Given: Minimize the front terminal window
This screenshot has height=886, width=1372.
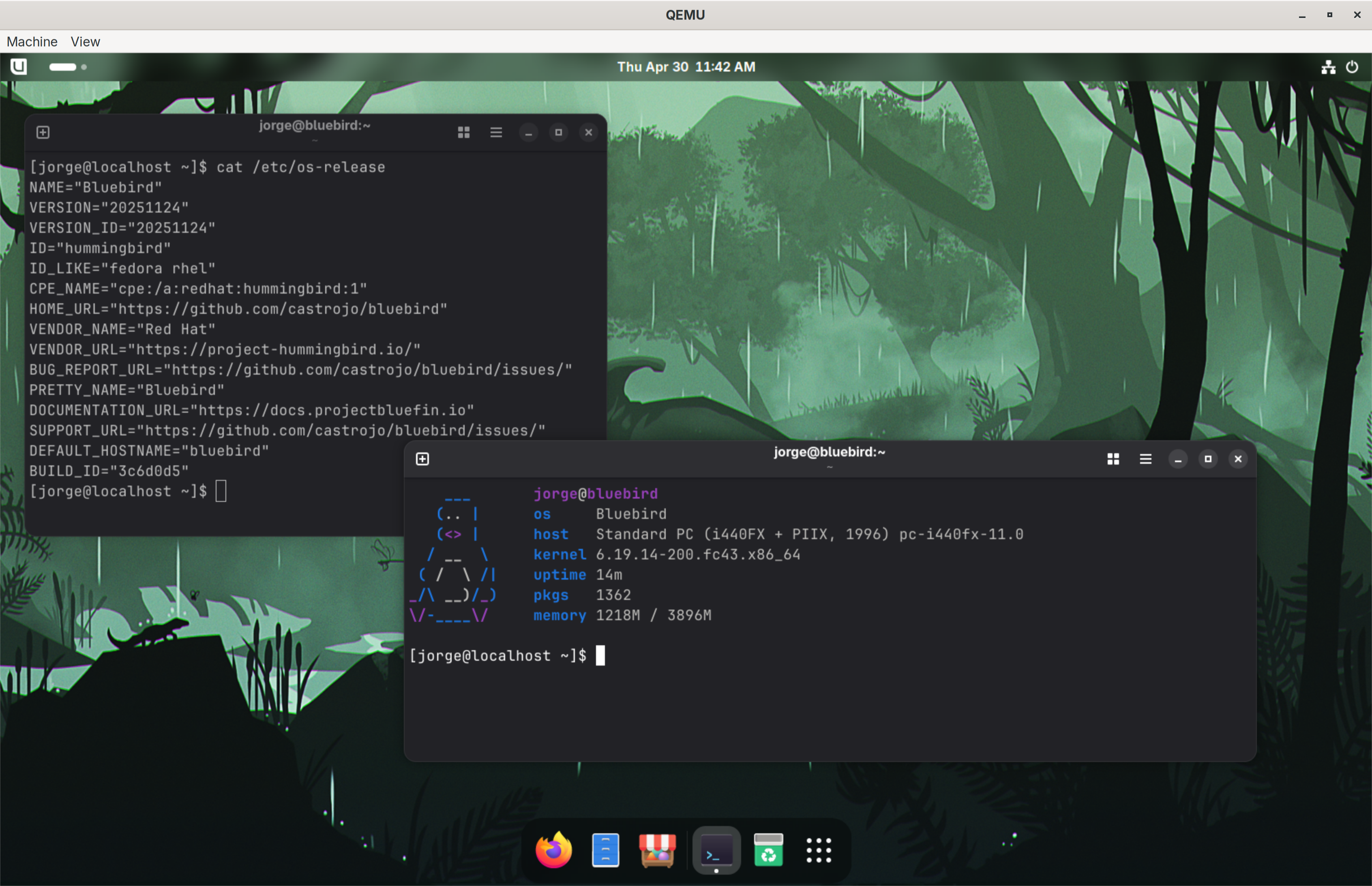Looking at the screenshot, I should [1178, 459].
